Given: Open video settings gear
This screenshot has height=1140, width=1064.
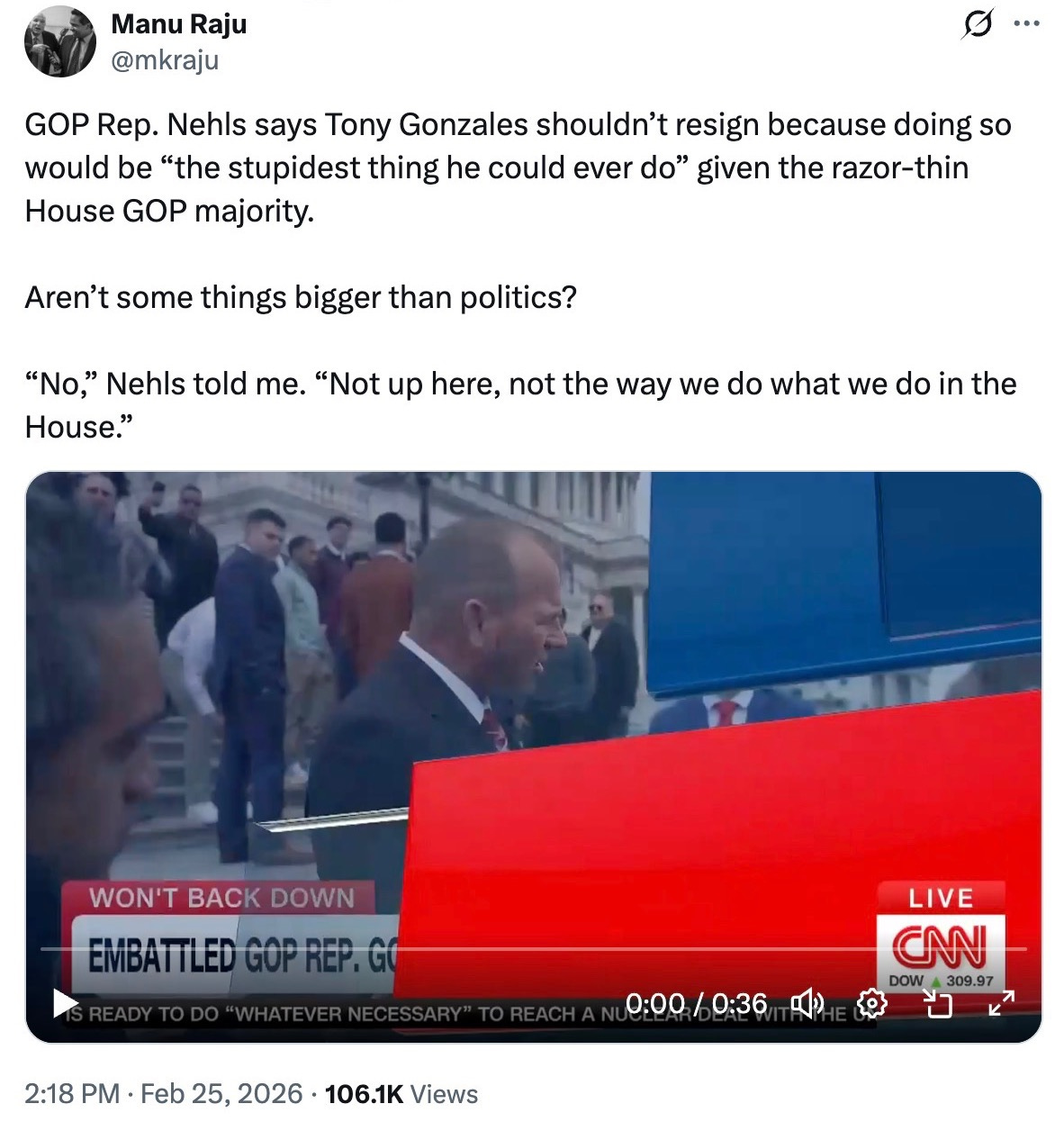Looking at the screenshot, I should click(872, 1002).
